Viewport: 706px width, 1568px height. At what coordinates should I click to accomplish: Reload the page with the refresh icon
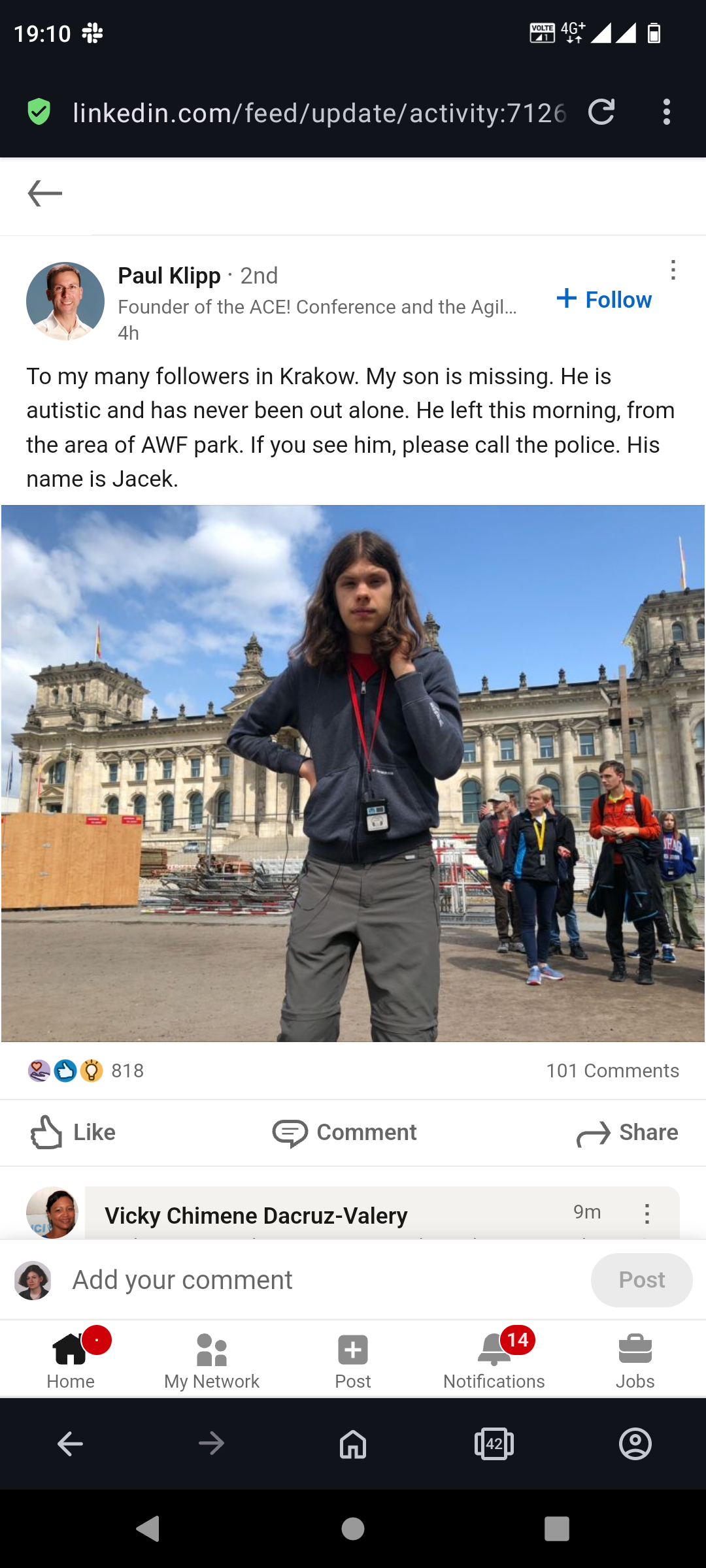[601, 112]
